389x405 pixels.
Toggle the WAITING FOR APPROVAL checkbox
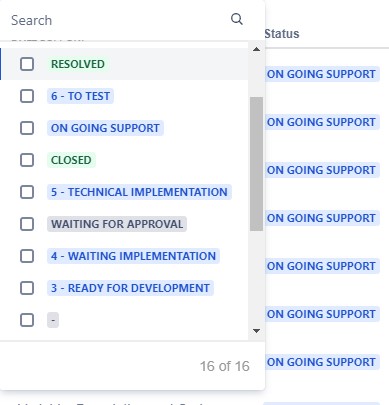click(27, 224)
